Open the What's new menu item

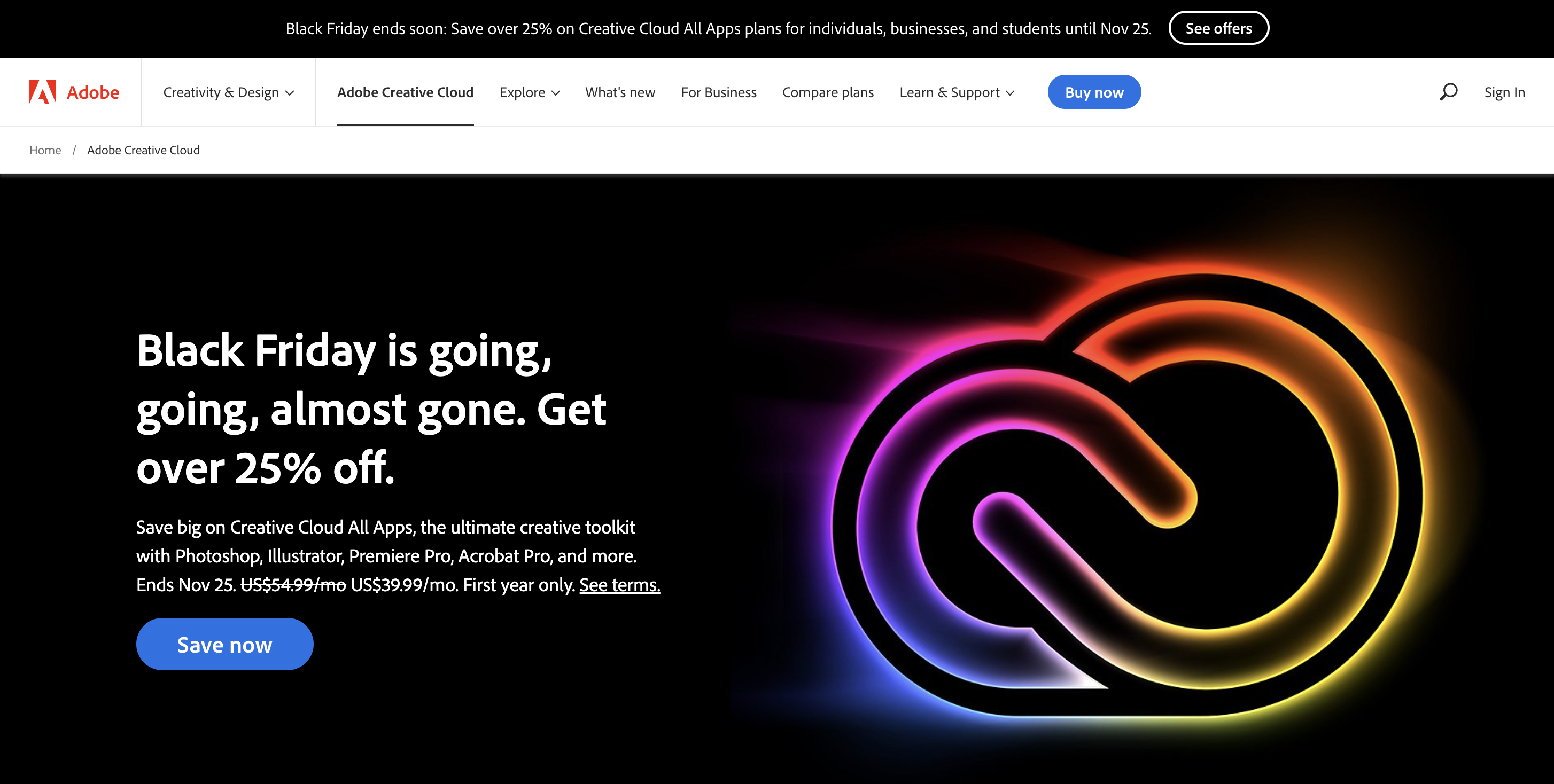tap(620, 92)
